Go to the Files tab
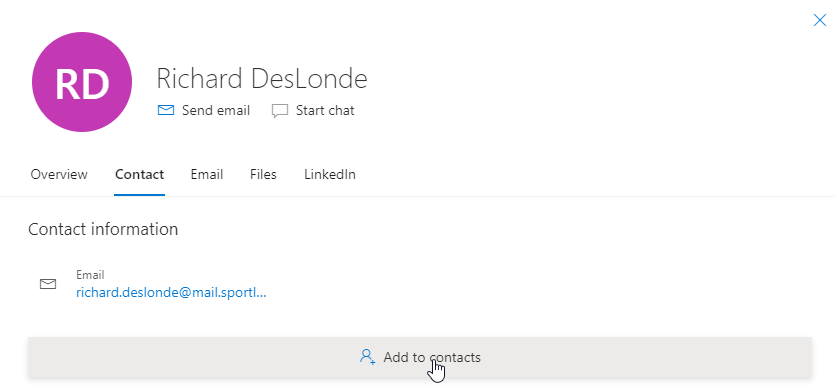This screenshot has height=391, width=835. (263, 174)
